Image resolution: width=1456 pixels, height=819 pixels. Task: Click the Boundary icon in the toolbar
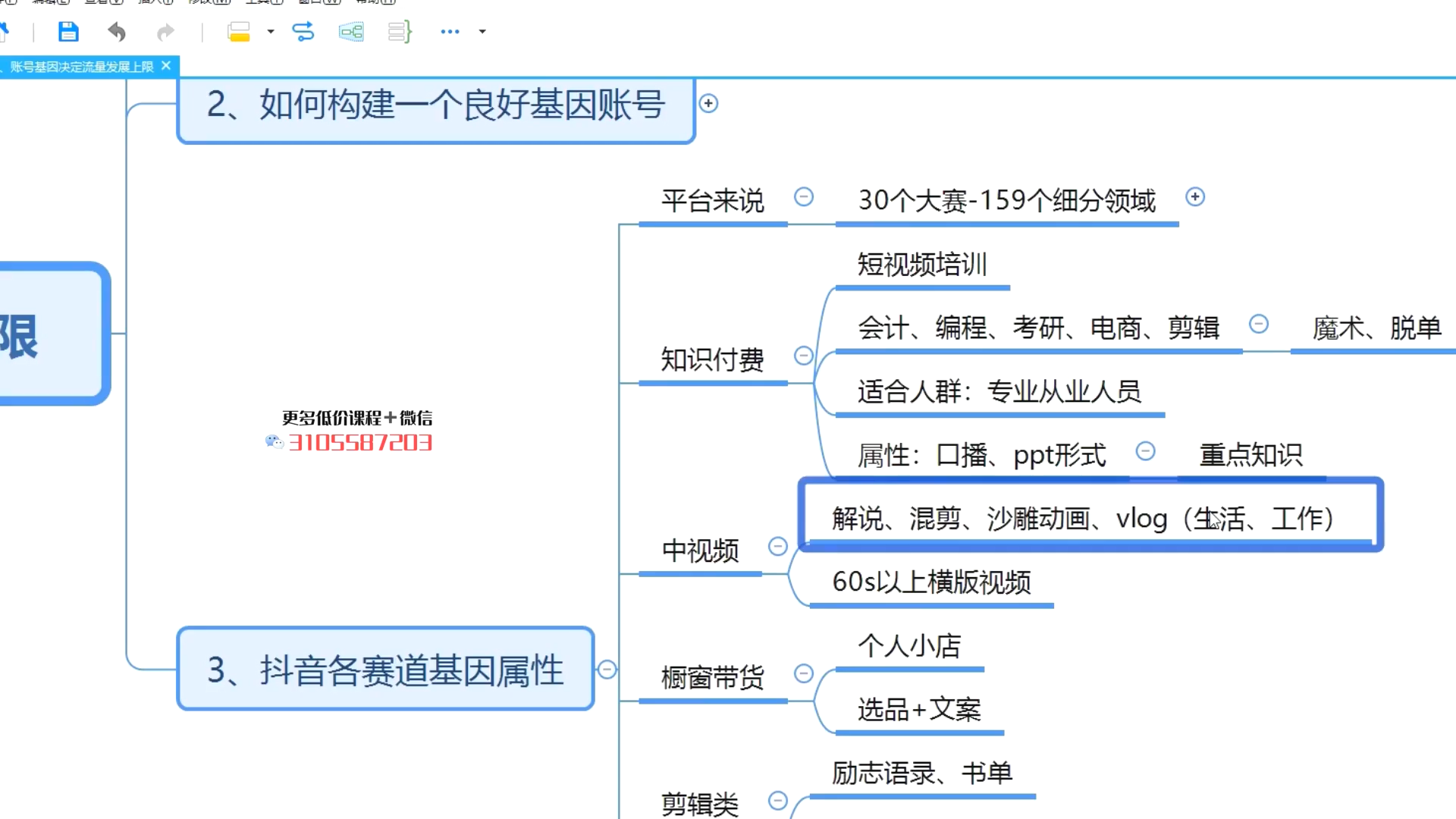(x=351, y=31)
